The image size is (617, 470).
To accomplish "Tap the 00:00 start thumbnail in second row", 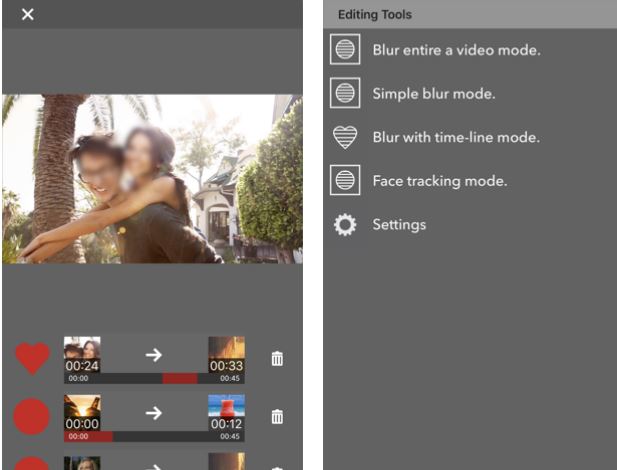I will 82,412.
